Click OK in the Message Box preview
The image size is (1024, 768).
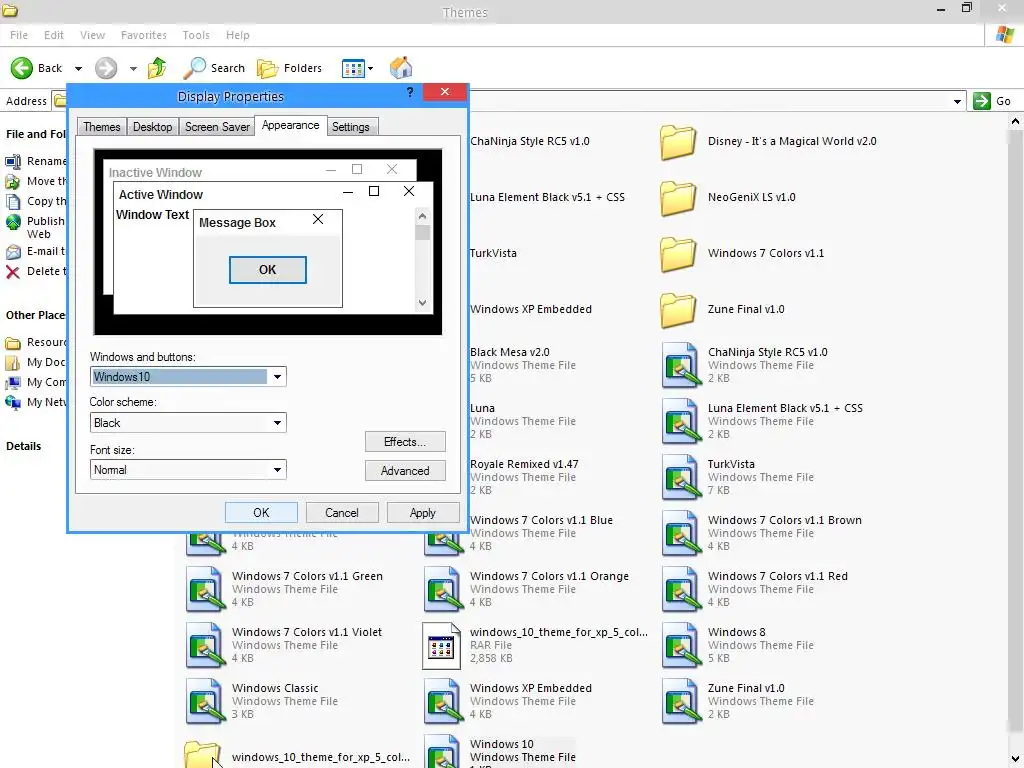coord(268,270)
